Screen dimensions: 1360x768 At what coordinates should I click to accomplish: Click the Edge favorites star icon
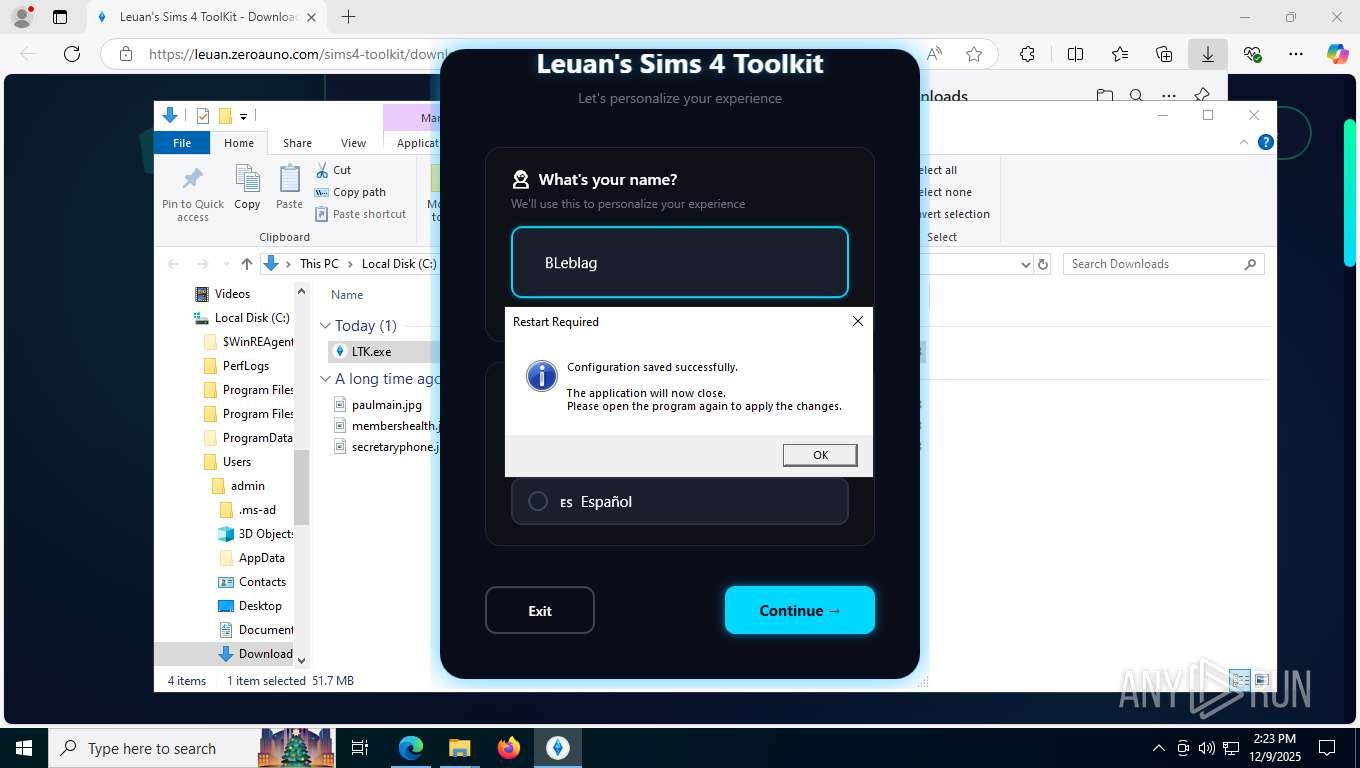(x=973, y=54)
